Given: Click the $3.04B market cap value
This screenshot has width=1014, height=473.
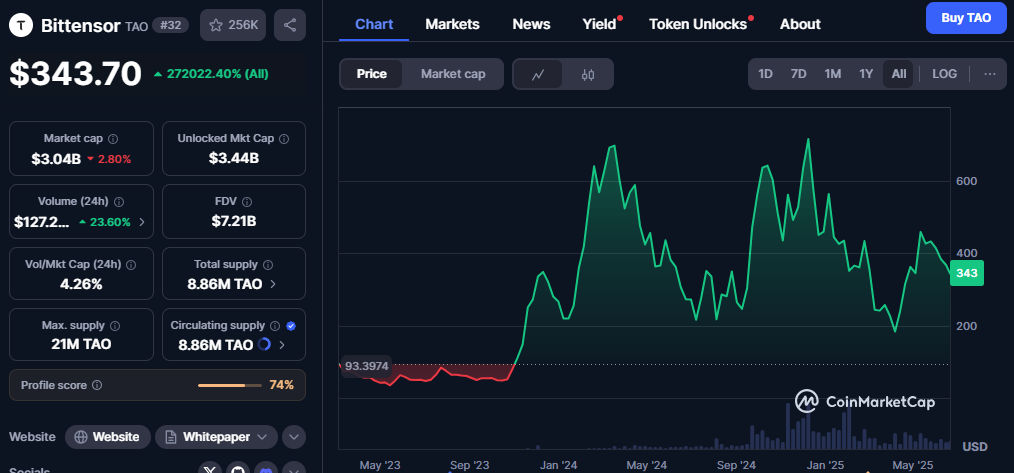Looking at the screenshot, I should (56, 159).
